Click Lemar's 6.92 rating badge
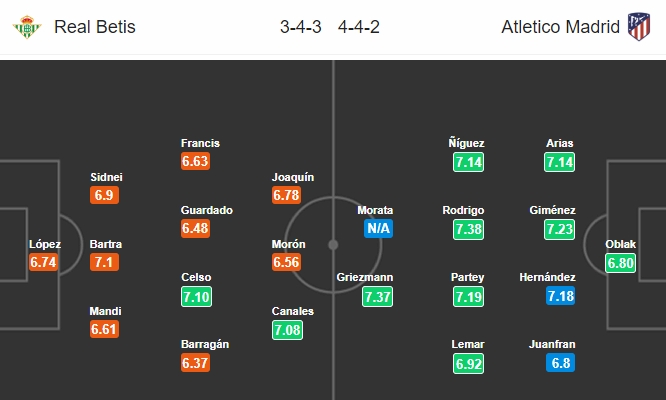Image resolution: width=666 pixels, height=400 pixels. [x=468, y=364]
